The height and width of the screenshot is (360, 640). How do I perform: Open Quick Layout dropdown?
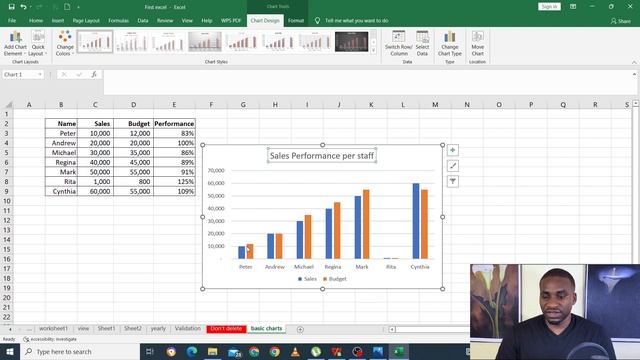pyautogui.click(x=38, y=43)
